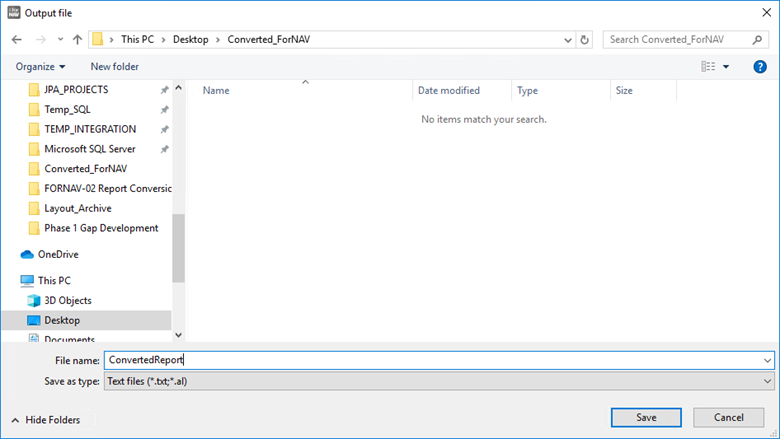Click the Up directory arrow icon
The height and width of the screenshot is (439, 780).
(77, 40)
